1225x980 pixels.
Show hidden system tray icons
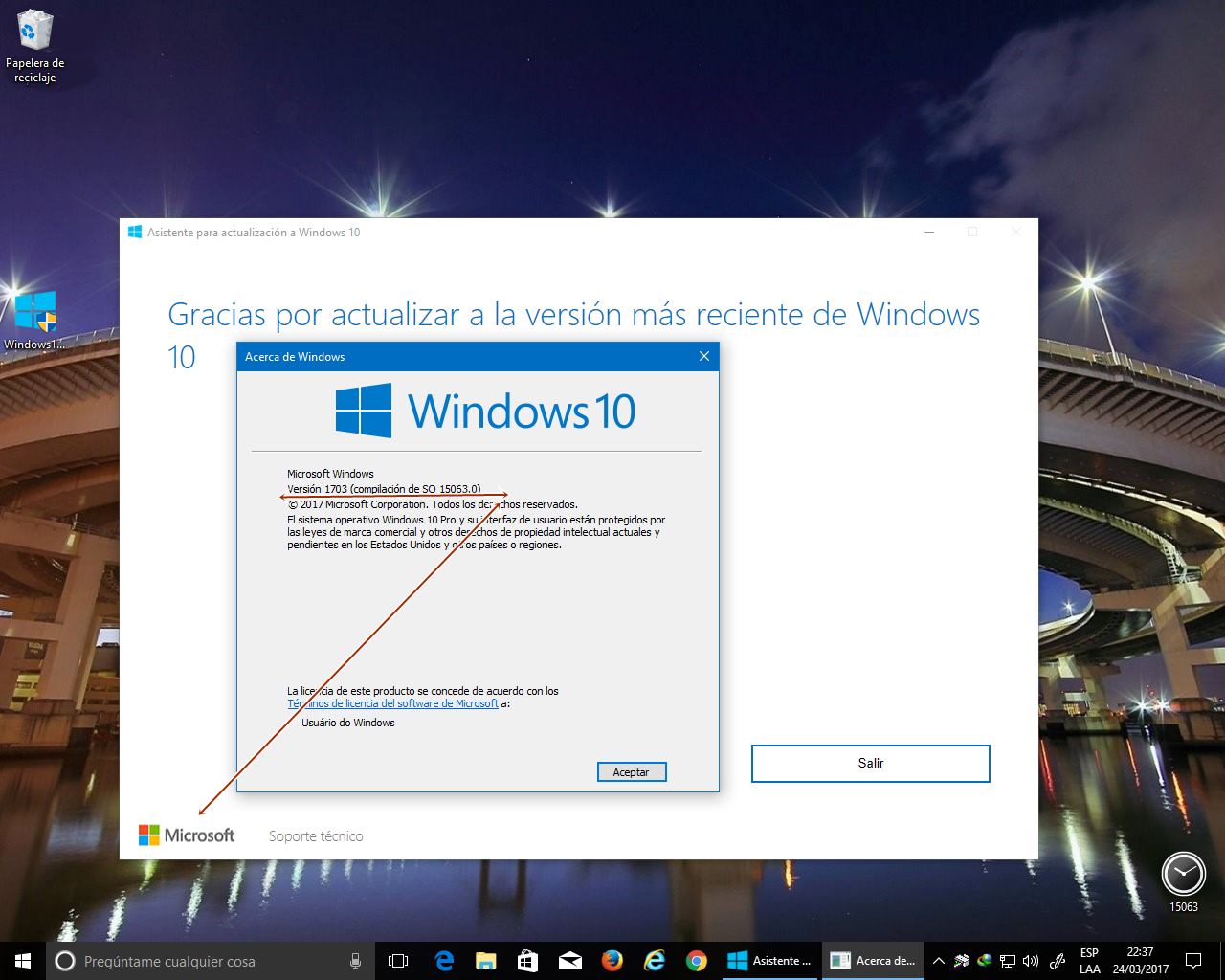click(x=939, y=961)
